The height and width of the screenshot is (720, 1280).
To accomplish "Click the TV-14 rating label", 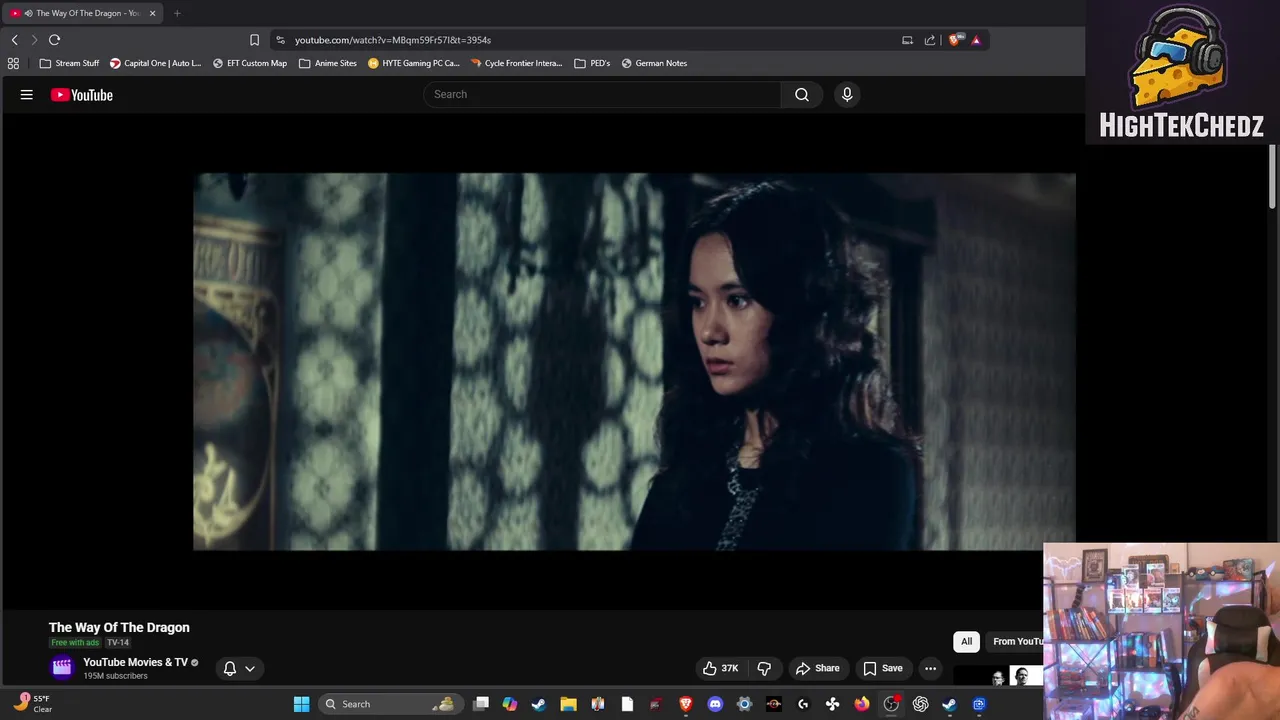I will (x=118, y=642).
